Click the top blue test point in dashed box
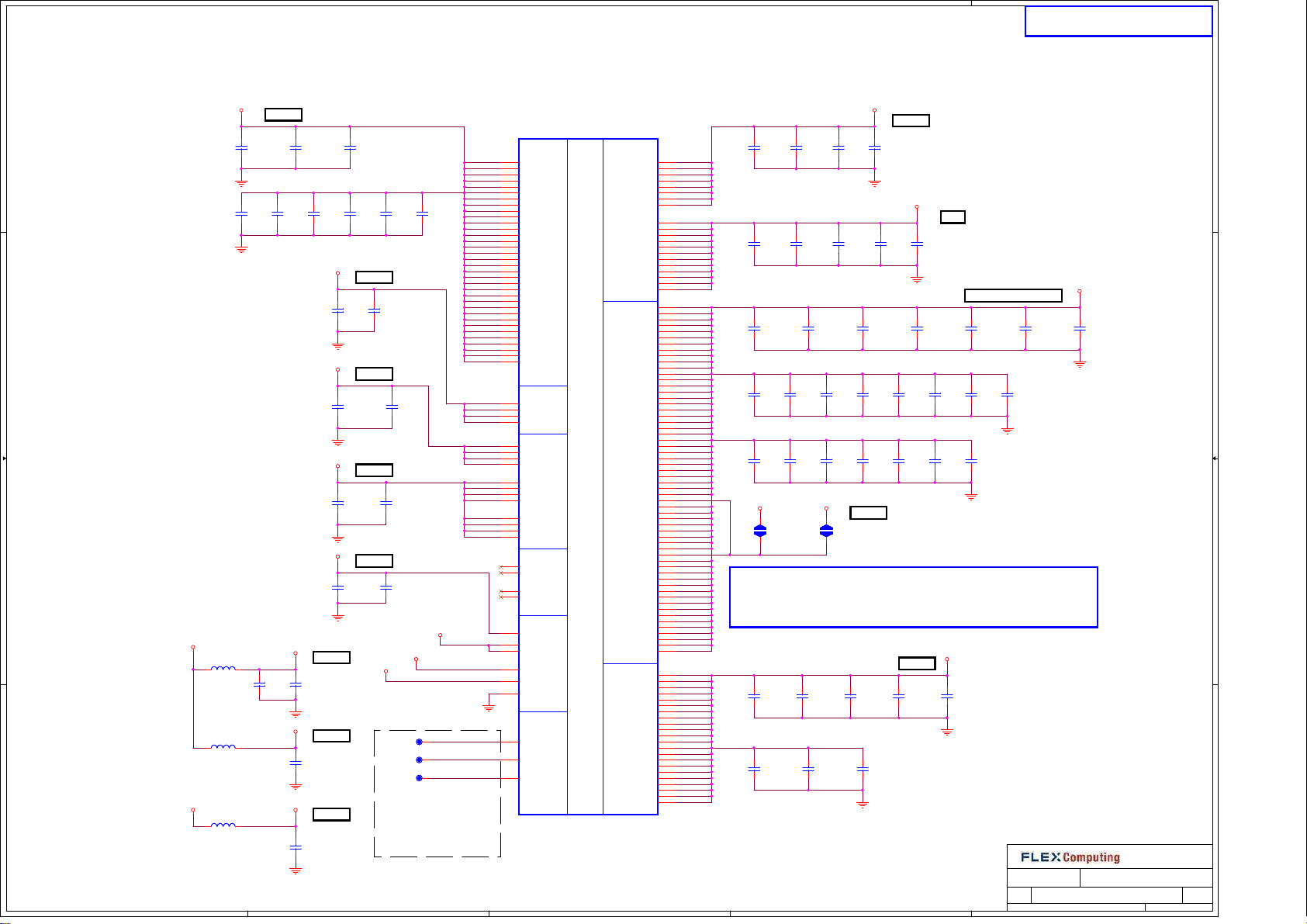This screenshot has height=924, width=1307. pos(419,742)
